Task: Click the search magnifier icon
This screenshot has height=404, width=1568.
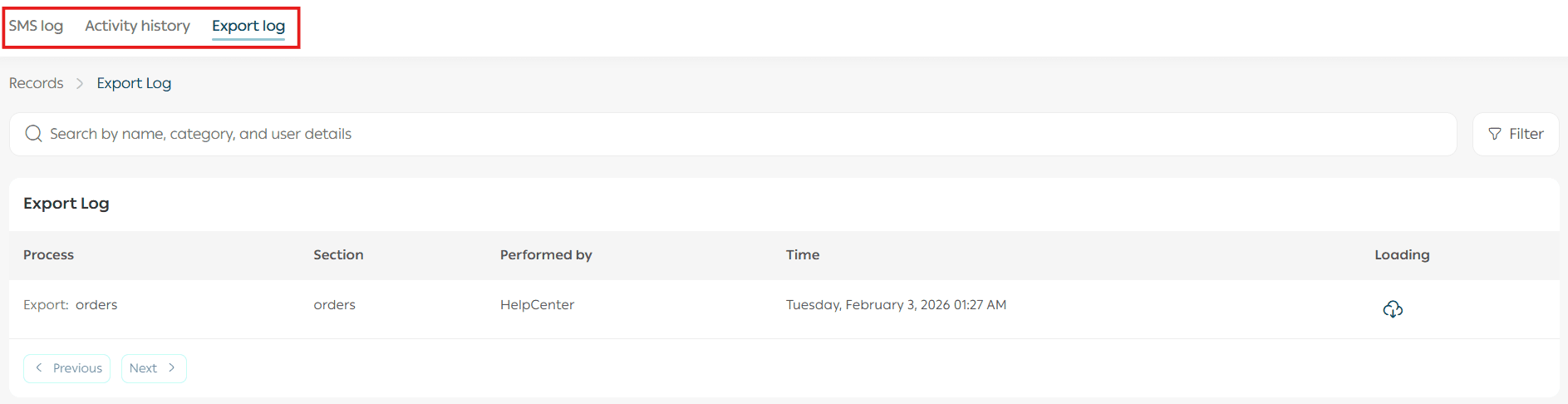Action: (x=33, y=134)
